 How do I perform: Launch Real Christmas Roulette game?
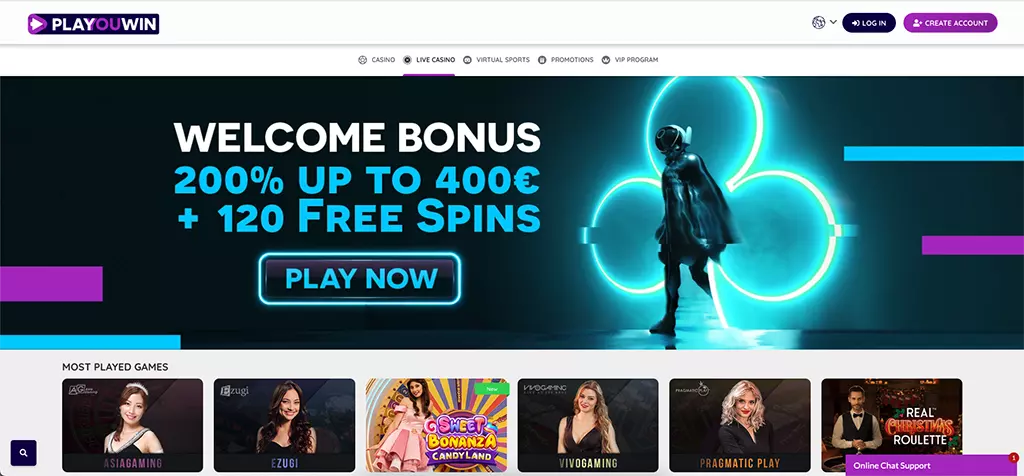coord(891,425)
